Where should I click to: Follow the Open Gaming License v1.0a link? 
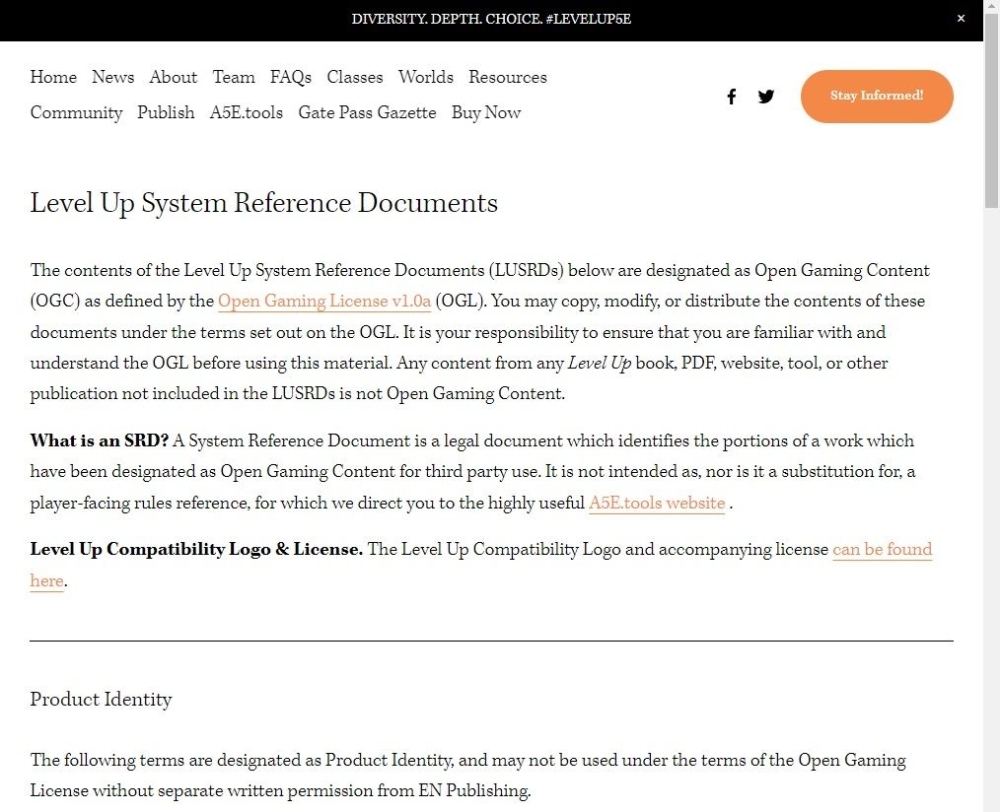(x=325, y=301)
